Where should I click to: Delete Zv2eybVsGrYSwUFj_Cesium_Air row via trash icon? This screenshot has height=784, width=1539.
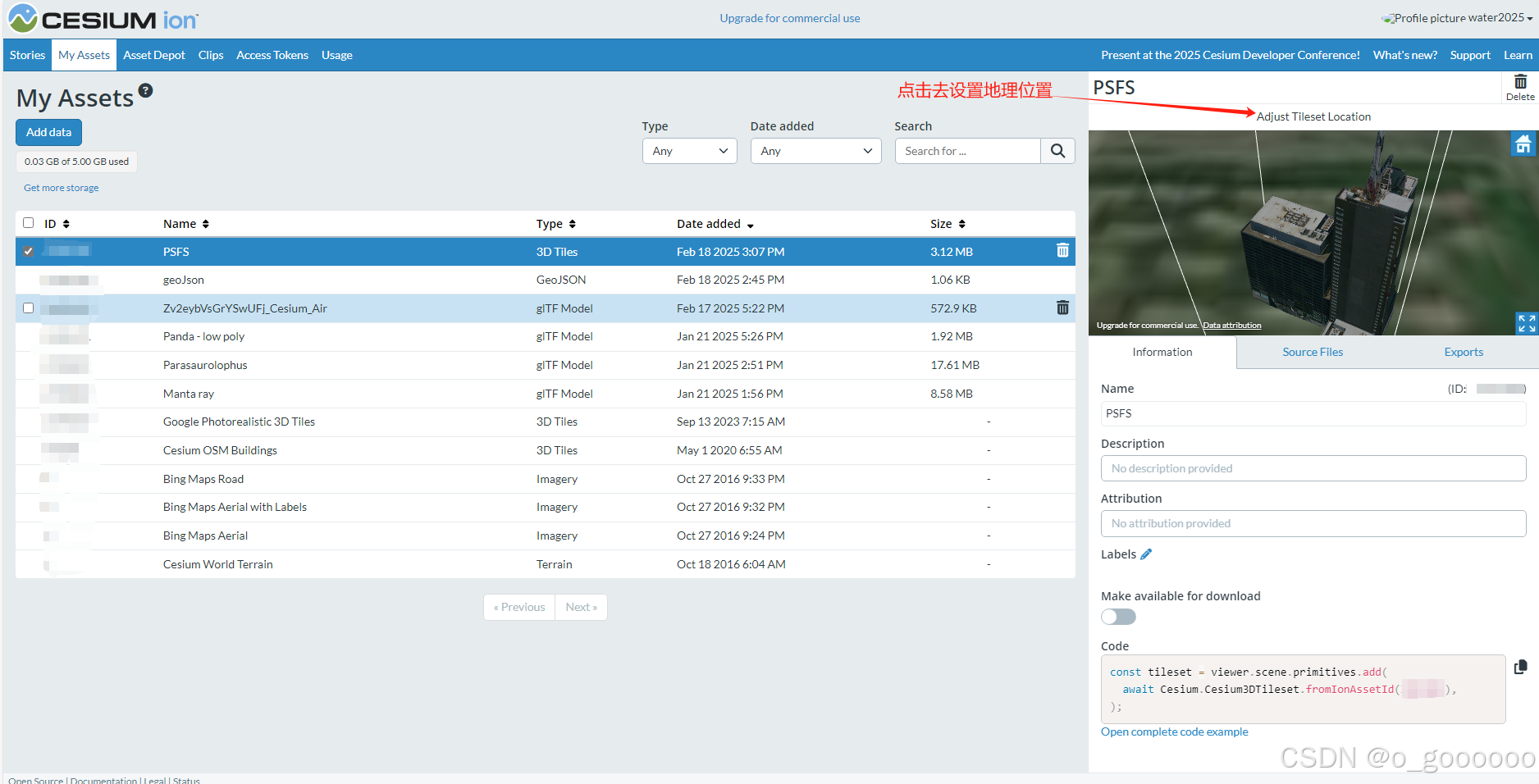1062,308
